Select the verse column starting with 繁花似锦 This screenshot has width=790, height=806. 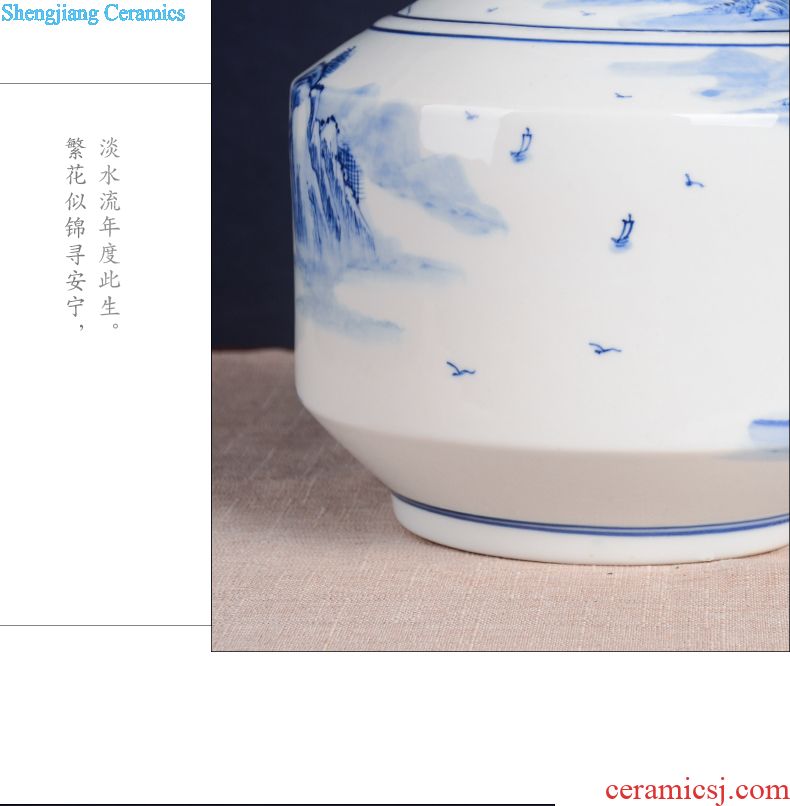coord(76,233)
